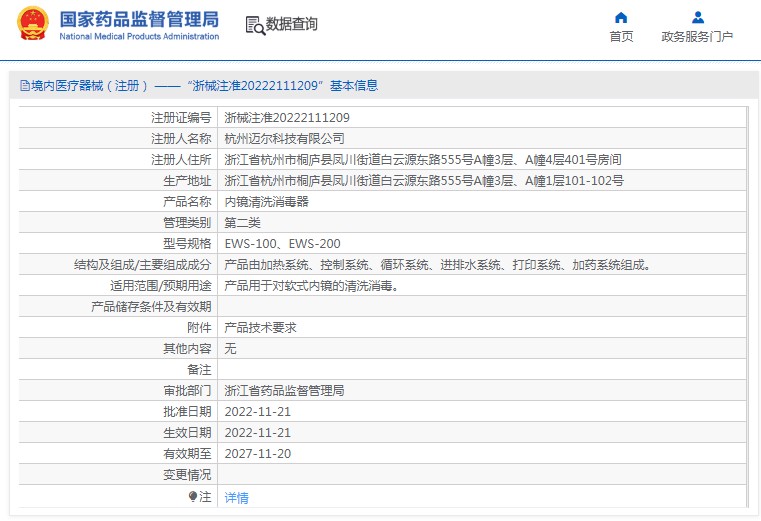
Task: Open the 详情 link
Action: coord(236,497)
